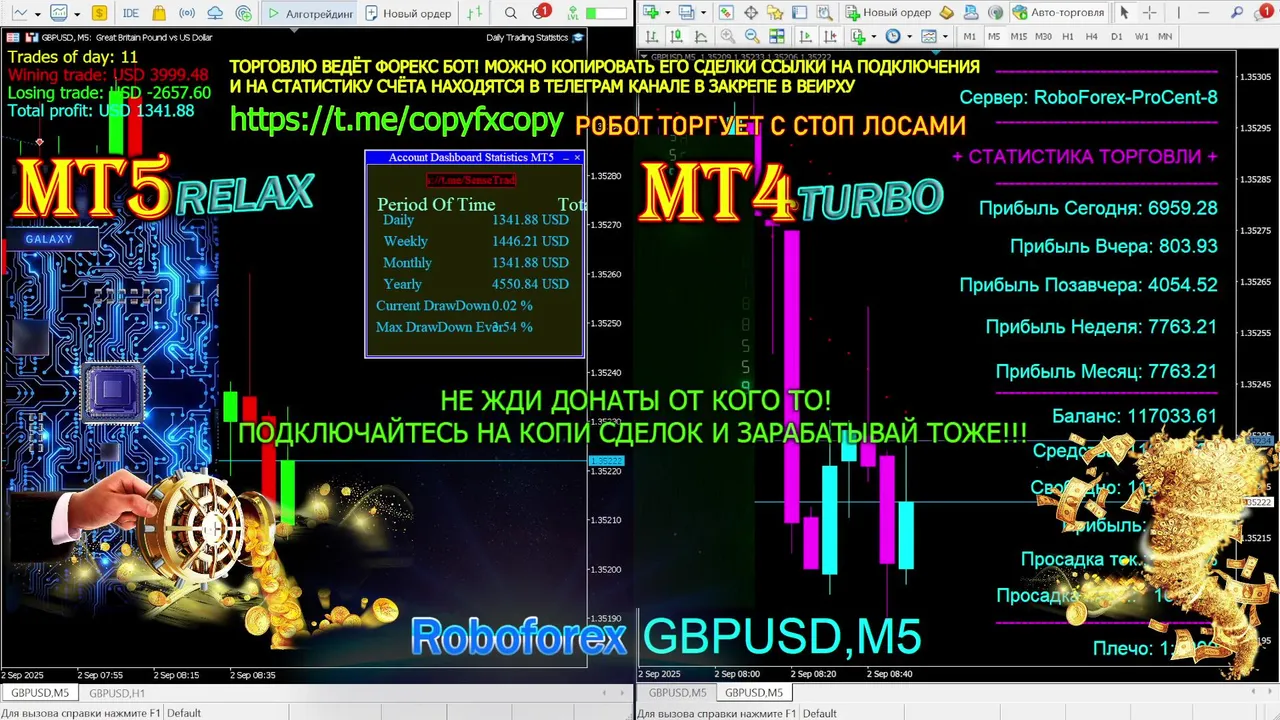Draw vertical line tool in MT4
Screen dimensions: 1280x720
click(1178, 13)
